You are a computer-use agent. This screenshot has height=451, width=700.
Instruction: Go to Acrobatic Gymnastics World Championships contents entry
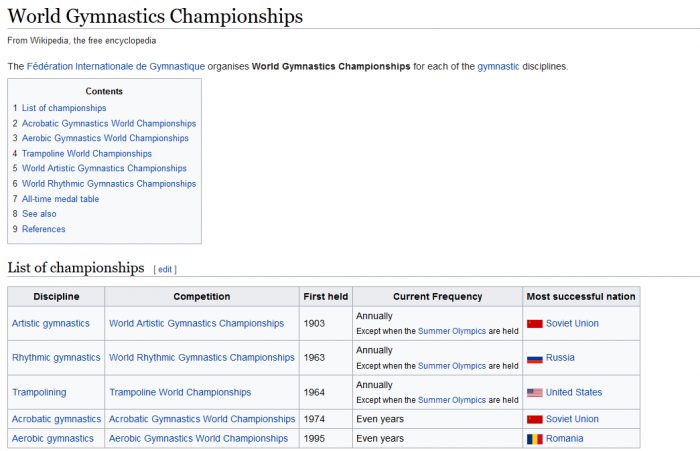pos(109,123)
